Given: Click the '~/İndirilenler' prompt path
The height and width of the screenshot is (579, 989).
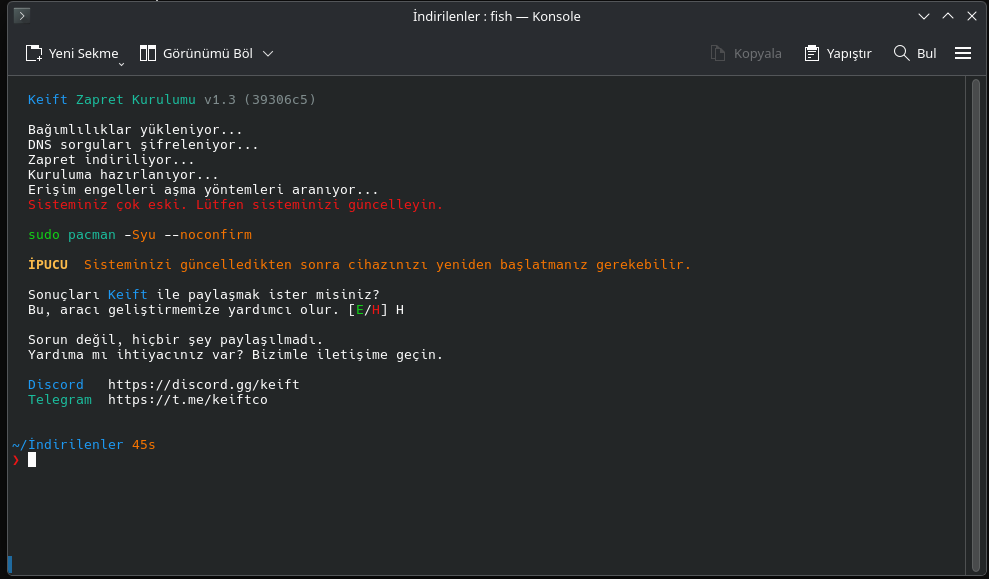Looking at the screenshot, I should (67, 445).
